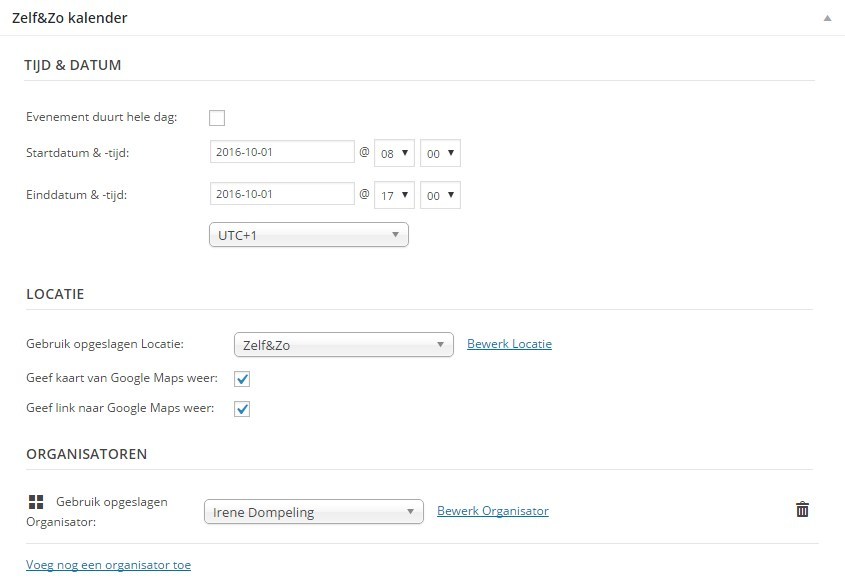Click the 'Evenement duurt hele dag' label
Image resolution: width=845 pixels, height=583 pixels.
(101, 117)
